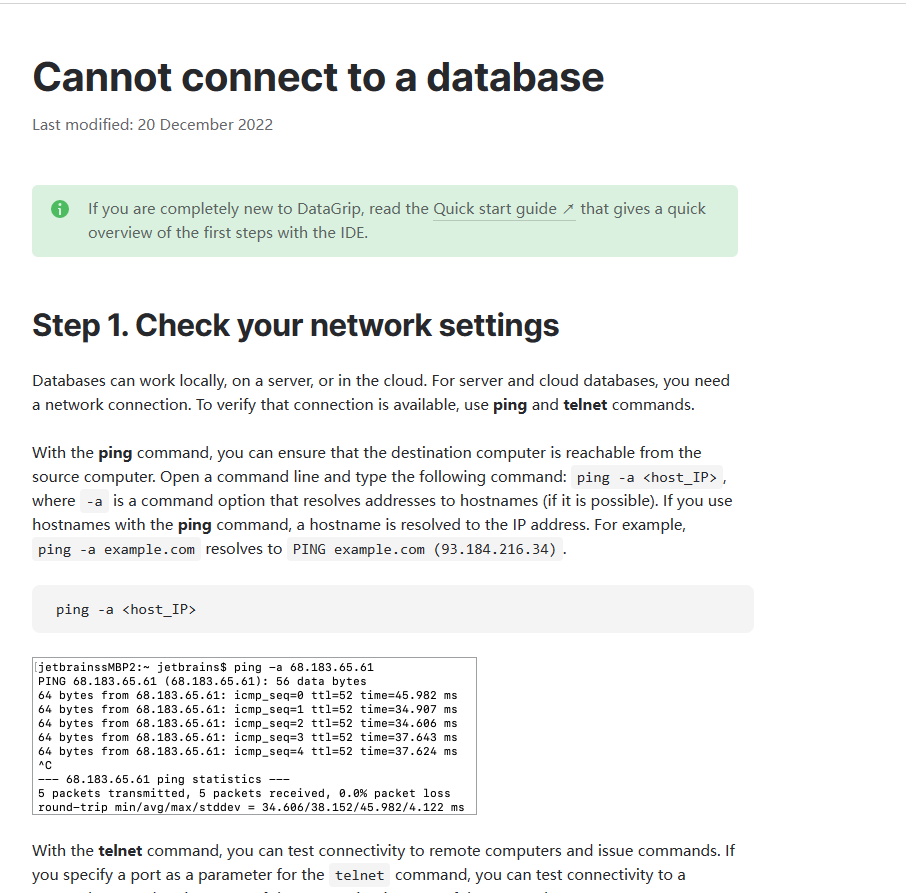906x893 pixels.
Task: Click the green tip box text about DataGrip
Action: 397,221
